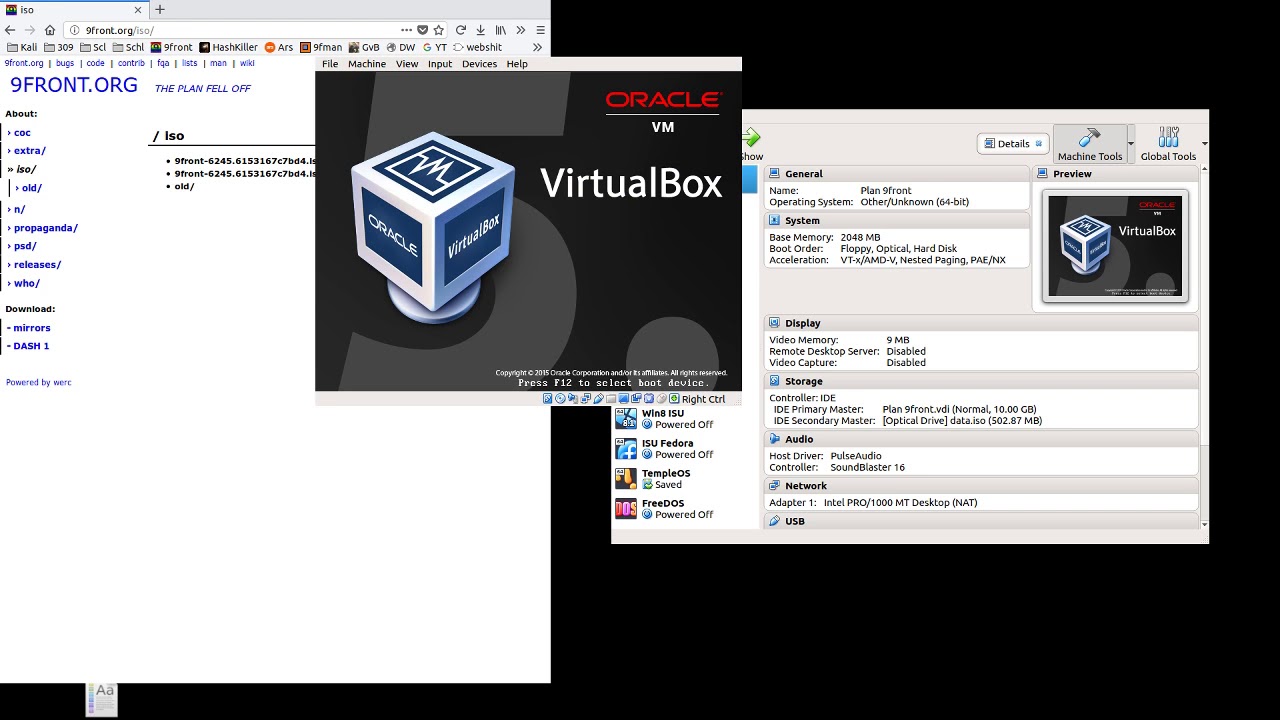Expand the Machine Tools dropdown arrow
1280x720 pixels.
pos(1131,144)
